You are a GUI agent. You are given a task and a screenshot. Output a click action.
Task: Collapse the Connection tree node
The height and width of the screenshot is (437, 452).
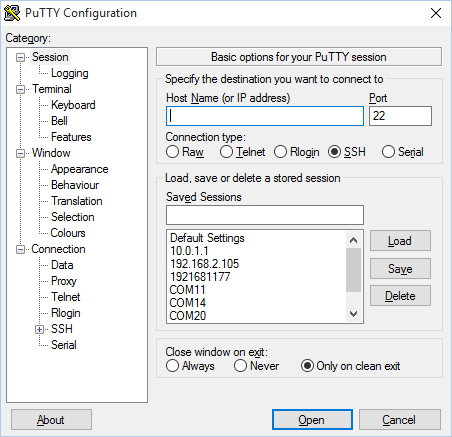point(20,249)
